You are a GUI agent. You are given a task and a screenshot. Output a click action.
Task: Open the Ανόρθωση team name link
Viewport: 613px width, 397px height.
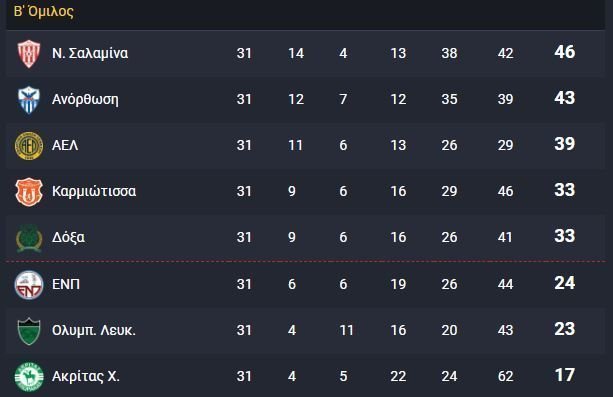point(85,99)
